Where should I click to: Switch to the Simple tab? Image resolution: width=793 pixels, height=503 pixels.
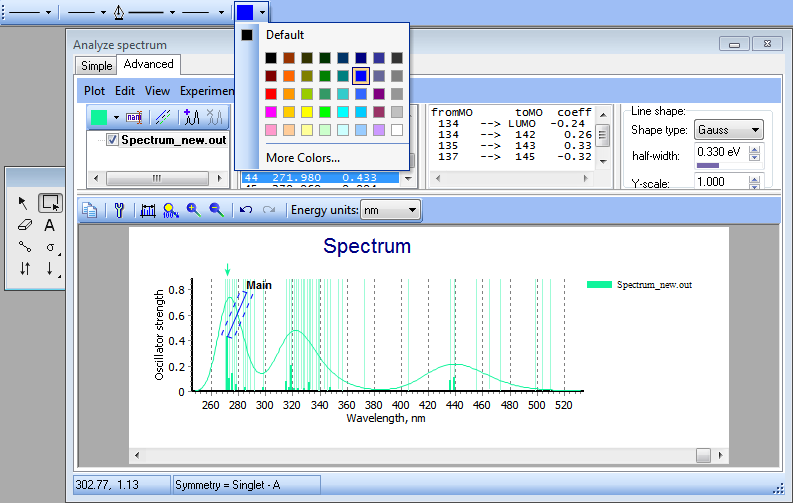tap(97, 66)
